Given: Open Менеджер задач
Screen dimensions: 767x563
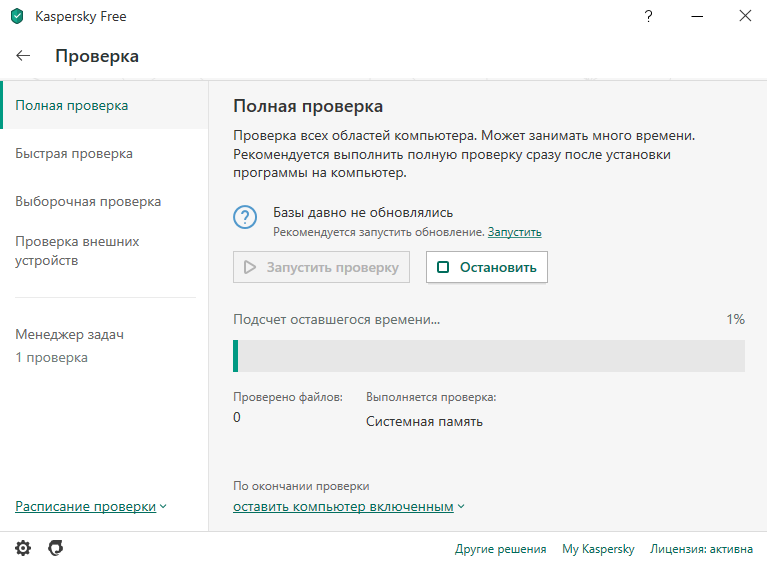Looking at the screenshot, I should [70, 335].
